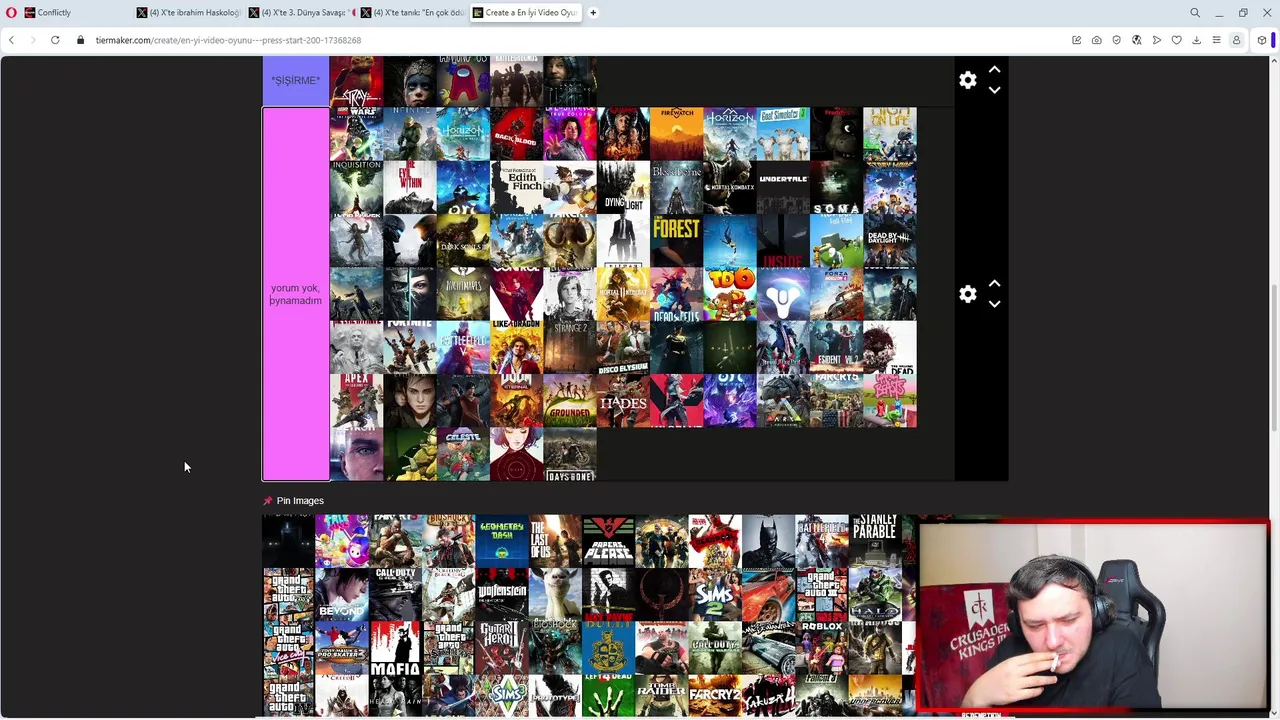Move the ŞİŞİRME tier down
1280x720 pixels.
[x=994, y=90]
